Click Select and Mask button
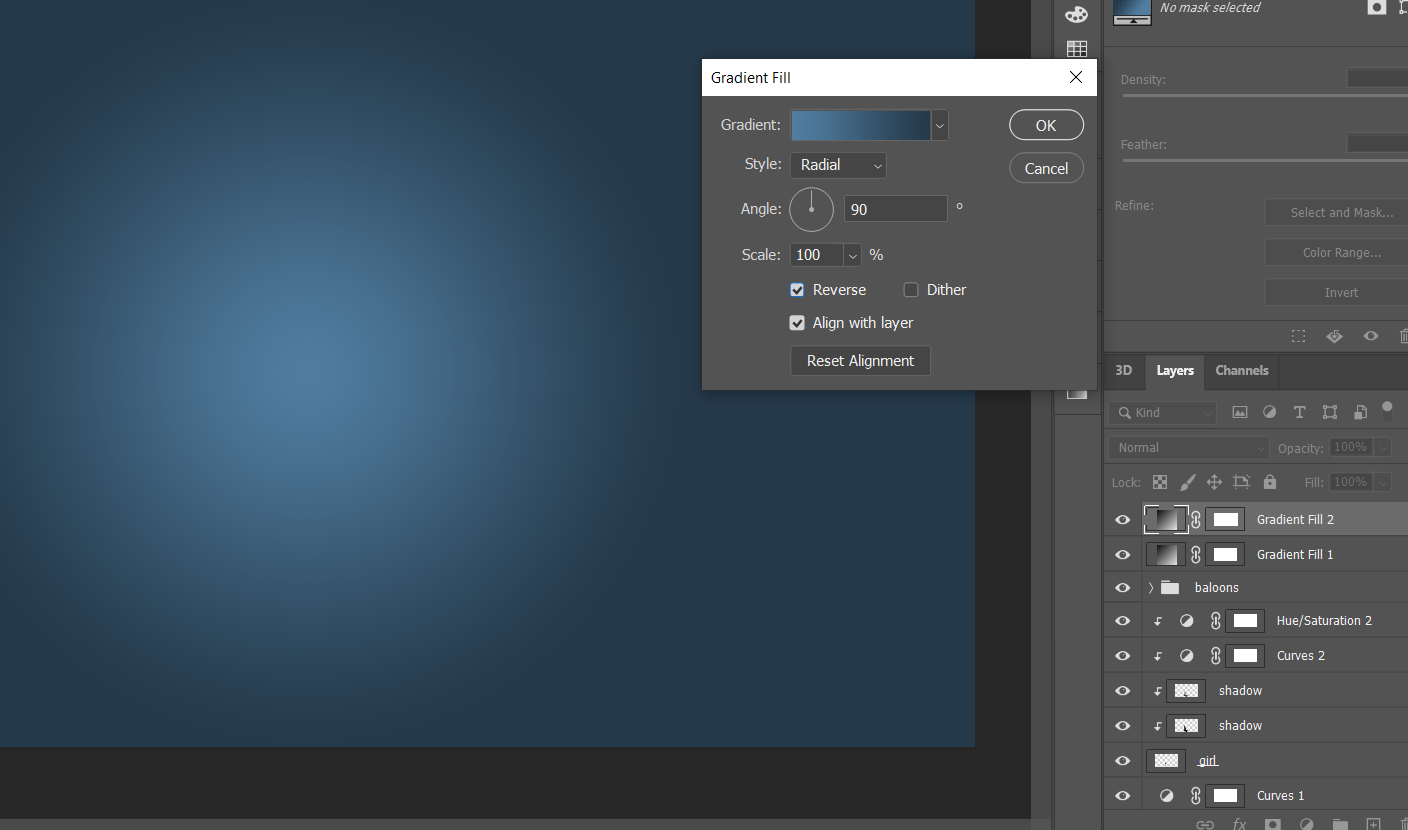Screen dimensions: 1408x830 pyautogui.click(x=1336, y=212)
